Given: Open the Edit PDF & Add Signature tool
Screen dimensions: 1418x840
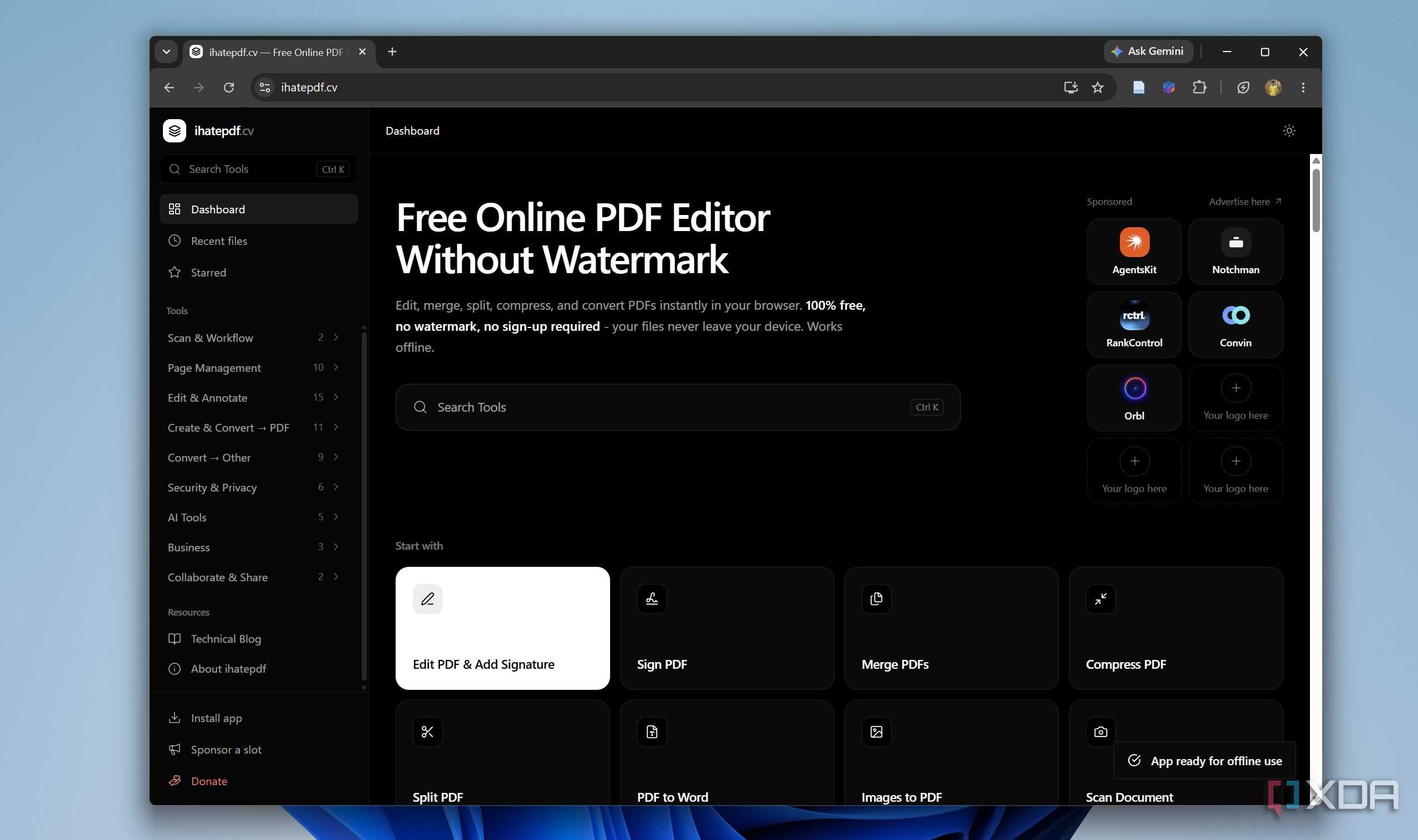Looking at the screenshot, I should (503, 628).
